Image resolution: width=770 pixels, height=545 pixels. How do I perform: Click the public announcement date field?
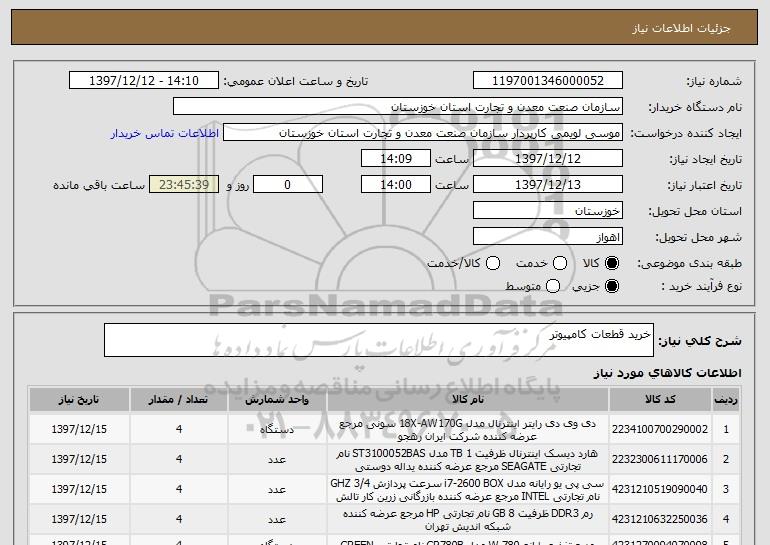(144, 81)
